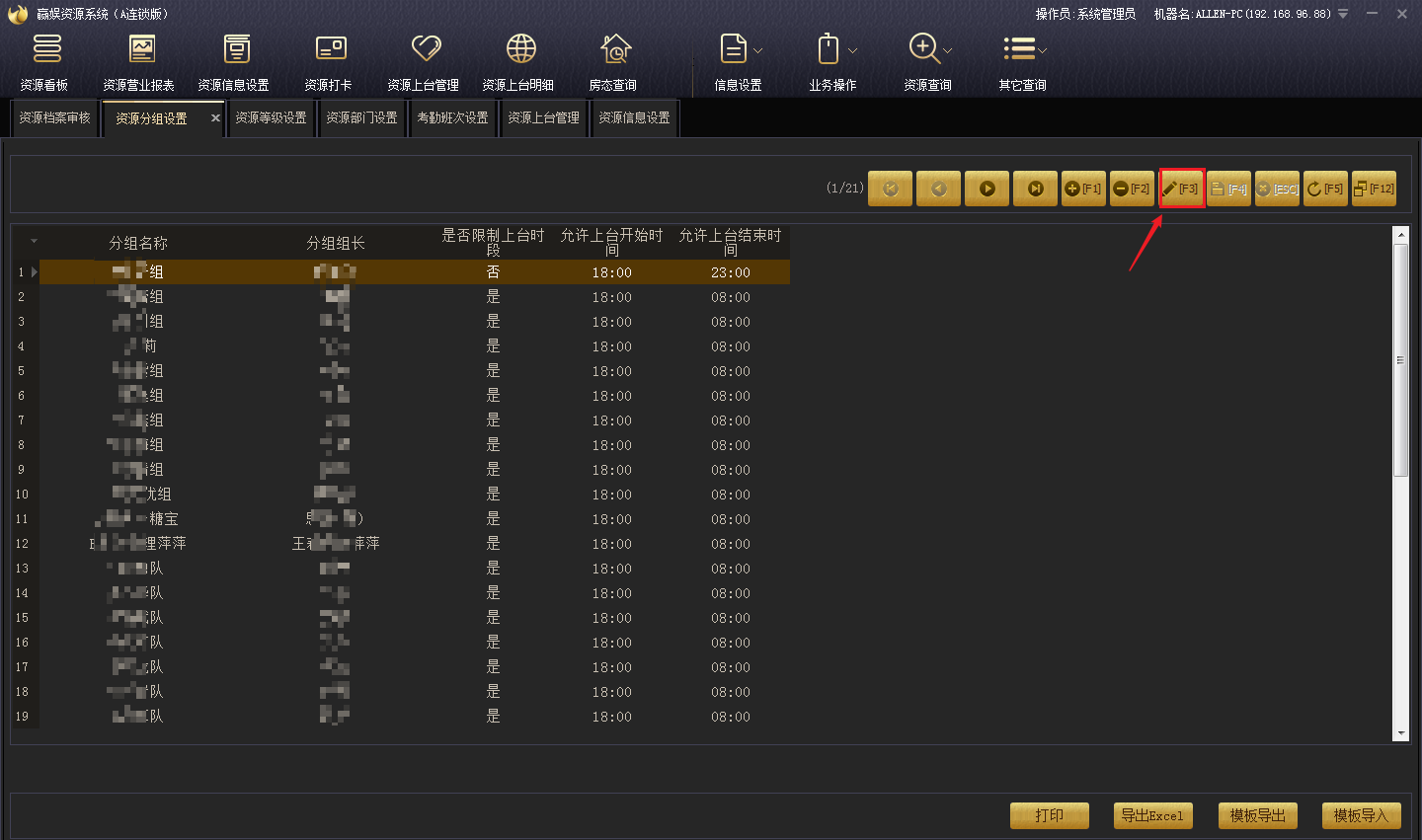Screen dimensions: 1422x840
Task: Click scrollbar down arrow in table
Action: [1400, 733]
